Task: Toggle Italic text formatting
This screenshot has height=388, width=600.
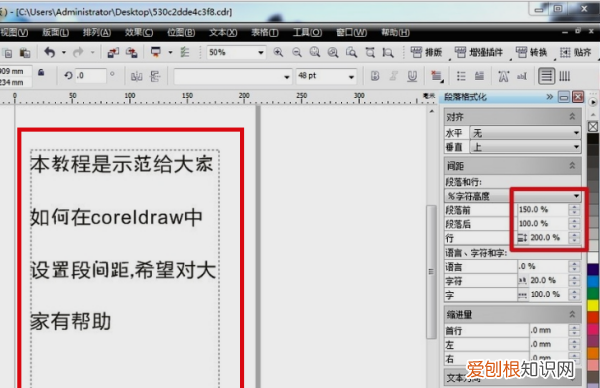Action: click(393, 76)
